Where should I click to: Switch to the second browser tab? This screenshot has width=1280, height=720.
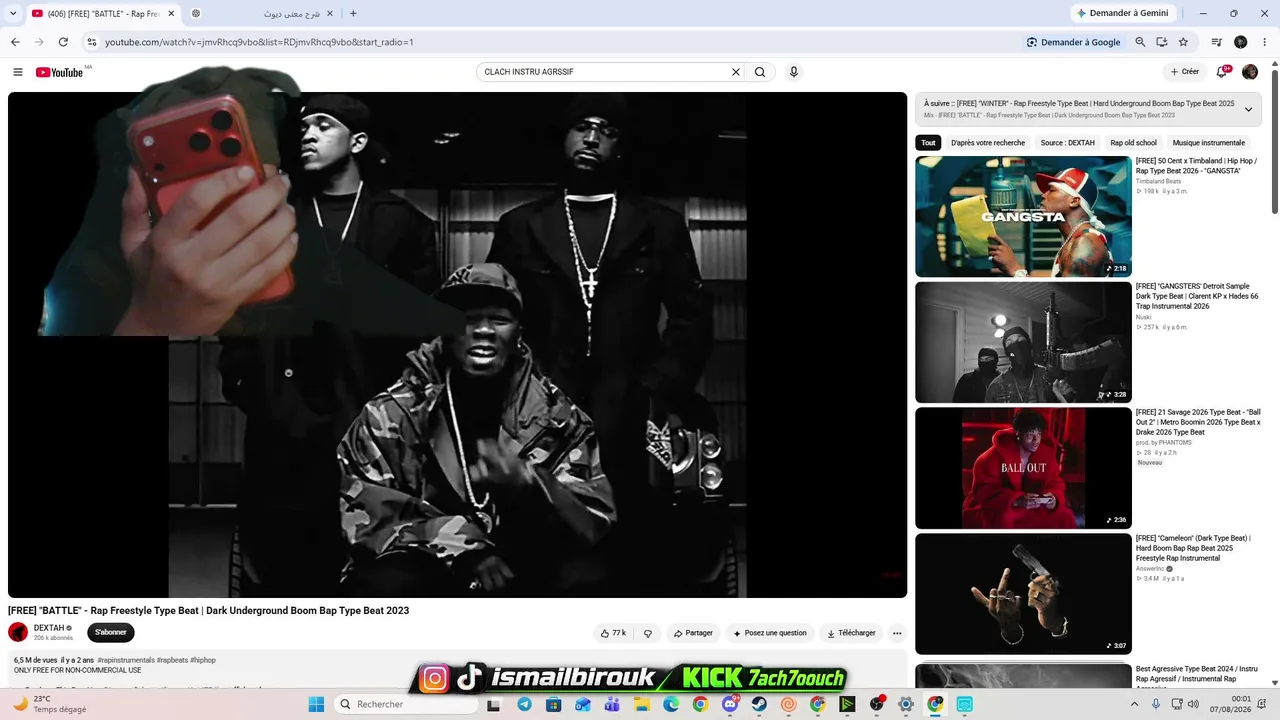pyautogui.click(x=262, y=13)
